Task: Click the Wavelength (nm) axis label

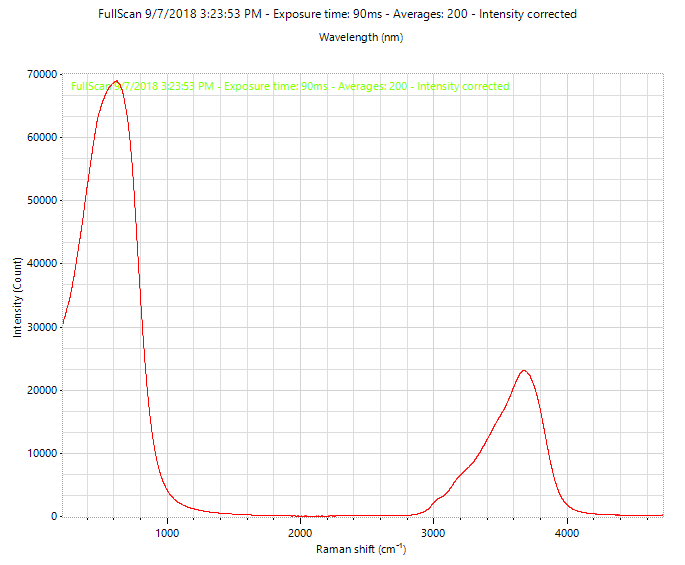Action: [x=361, y=37]
